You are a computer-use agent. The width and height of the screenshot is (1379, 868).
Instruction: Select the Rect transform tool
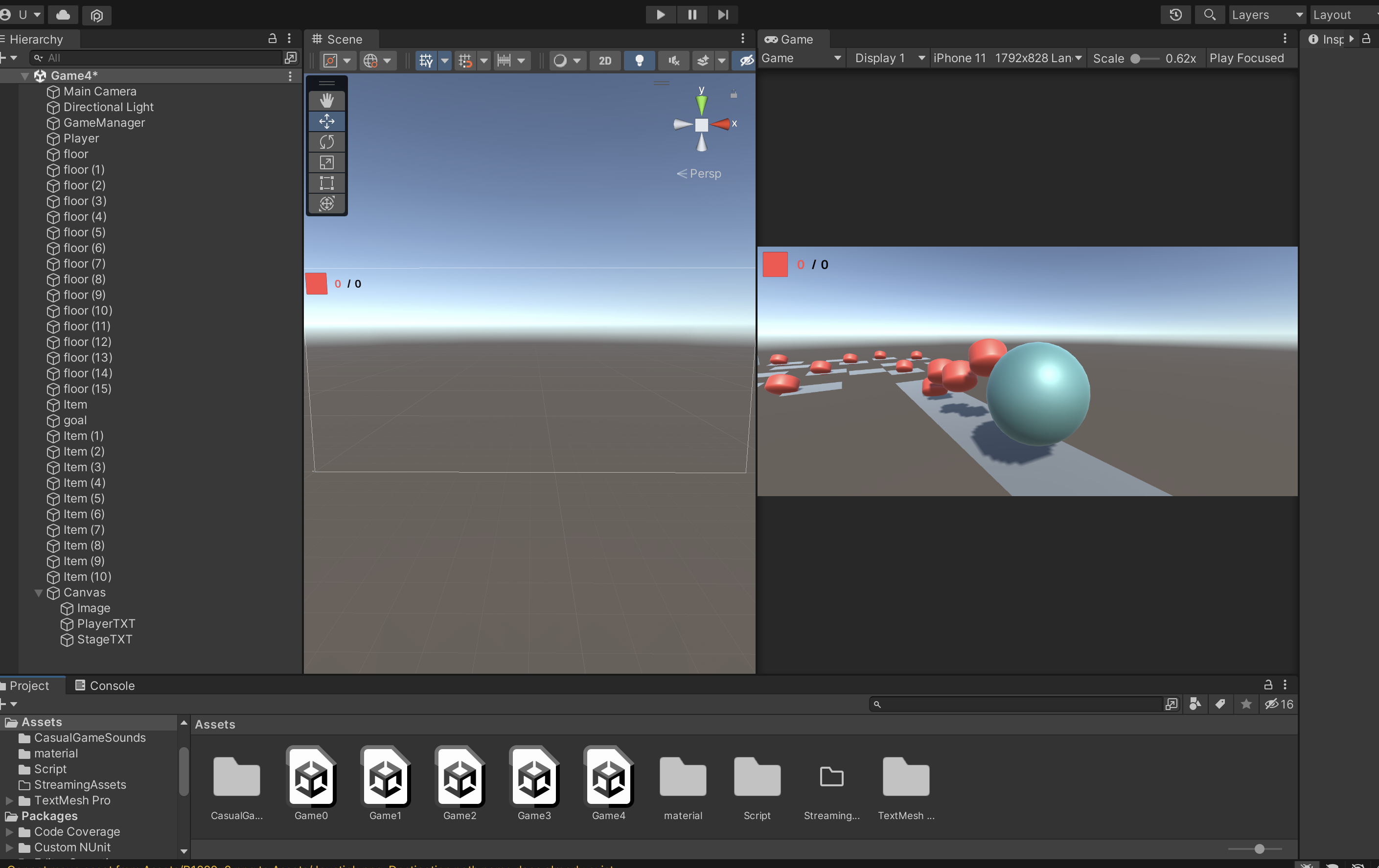pyautogui.click(x=326, y=183)
